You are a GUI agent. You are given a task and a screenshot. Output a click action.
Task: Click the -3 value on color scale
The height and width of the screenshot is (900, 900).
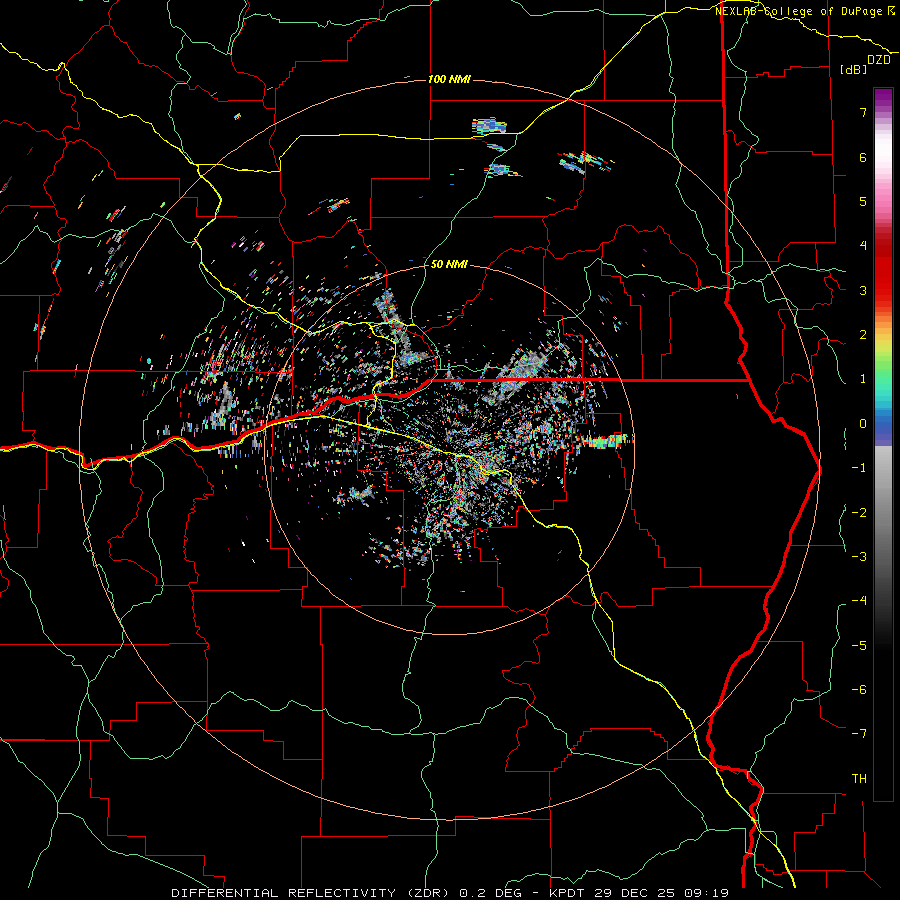[859, 556]
